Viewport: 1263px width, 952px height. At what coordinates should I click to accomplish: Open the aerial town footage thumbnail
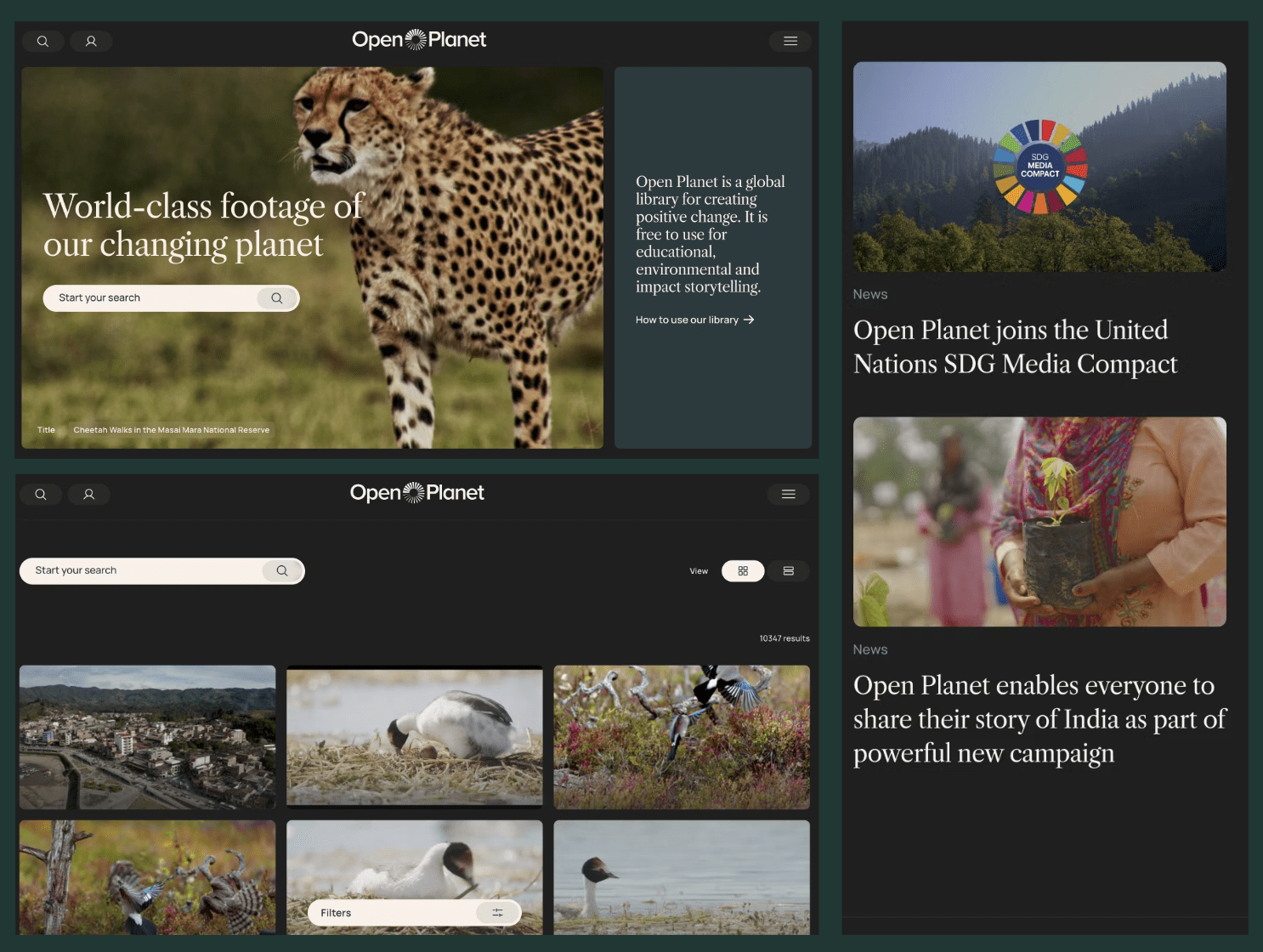148,737
